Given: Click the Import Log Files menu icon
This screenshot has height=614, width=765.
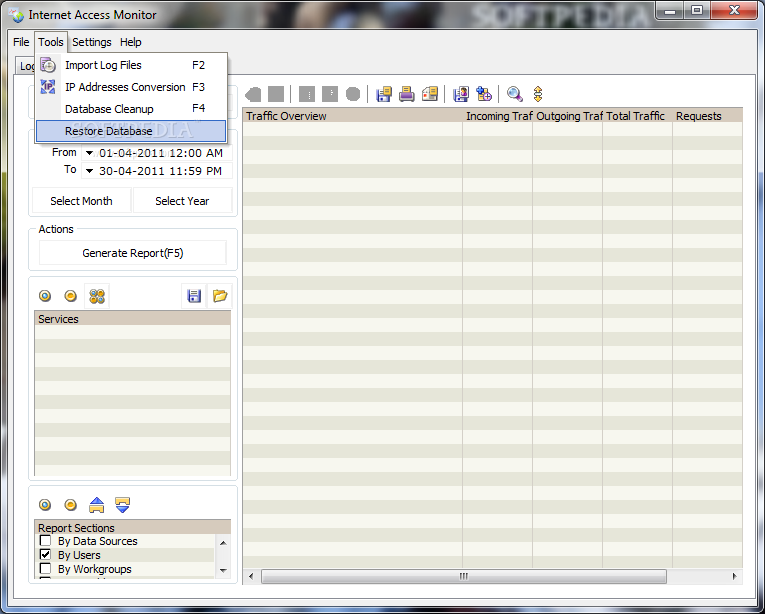Looking at the screenshot, I should [x=48, y=65].
